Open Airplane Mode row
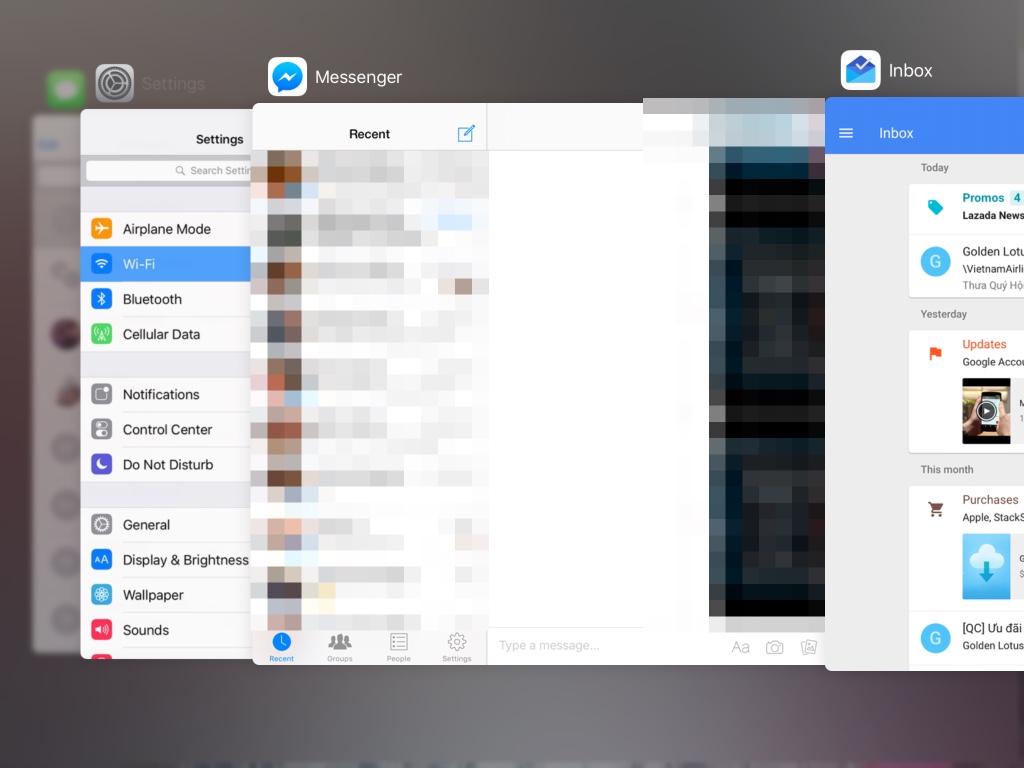The height and width of the screenshot is (768, 1024). point(166,229)
